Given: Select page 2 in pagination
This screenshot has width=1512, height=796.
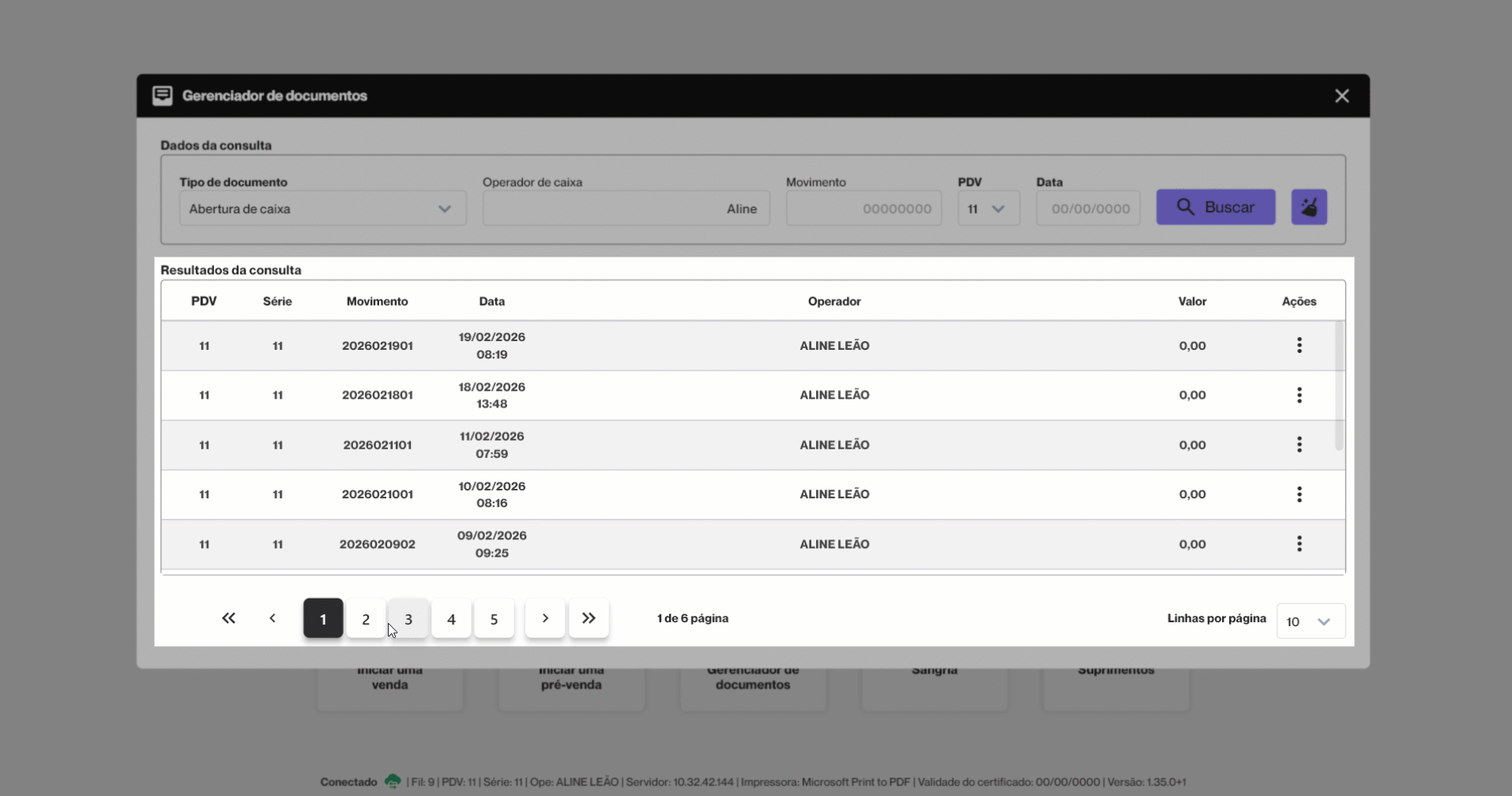Looking at the screenshot, I should pos(366,619).
